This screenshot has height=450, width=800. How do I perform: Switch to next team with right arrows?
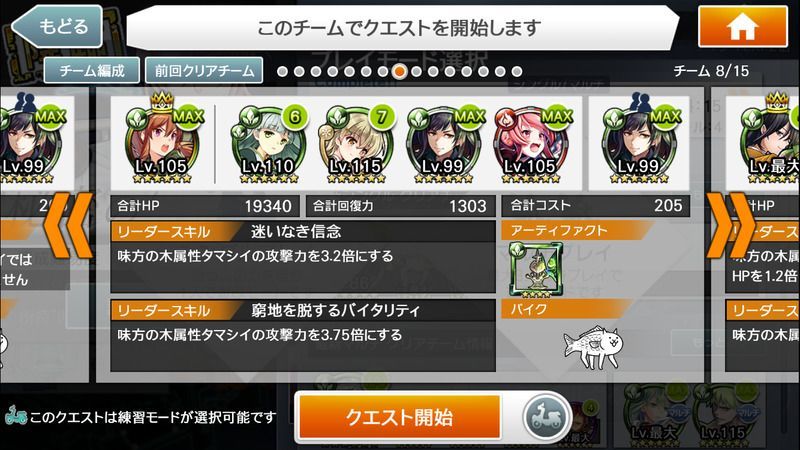[730, 225]
